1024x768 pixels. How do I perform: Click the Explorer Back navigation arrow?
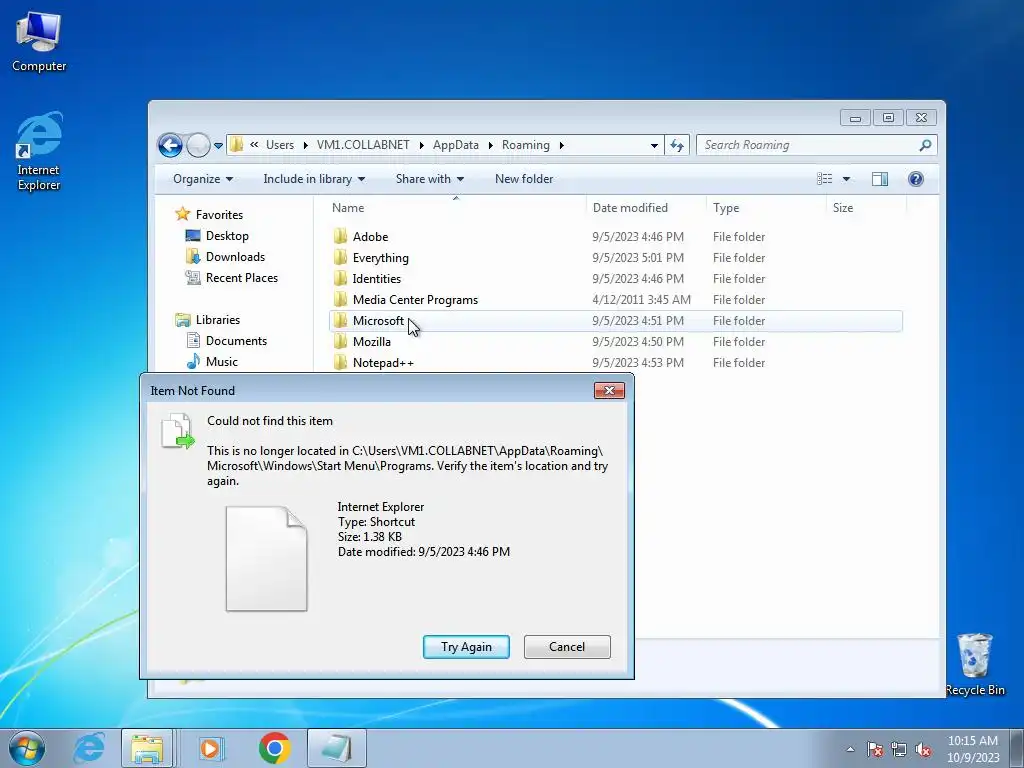coord(170,145)
